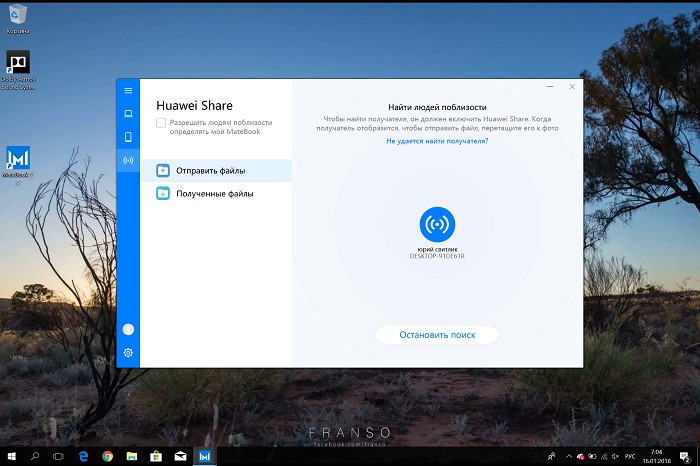700x466 pixels.
Task: Minimize the Huawei Share window
Action: [550, 87]
